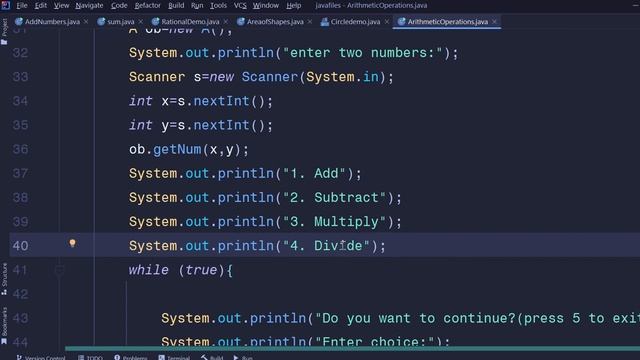
Task: Click the Scanner constructor call on line 33
Action: (269, 77)
